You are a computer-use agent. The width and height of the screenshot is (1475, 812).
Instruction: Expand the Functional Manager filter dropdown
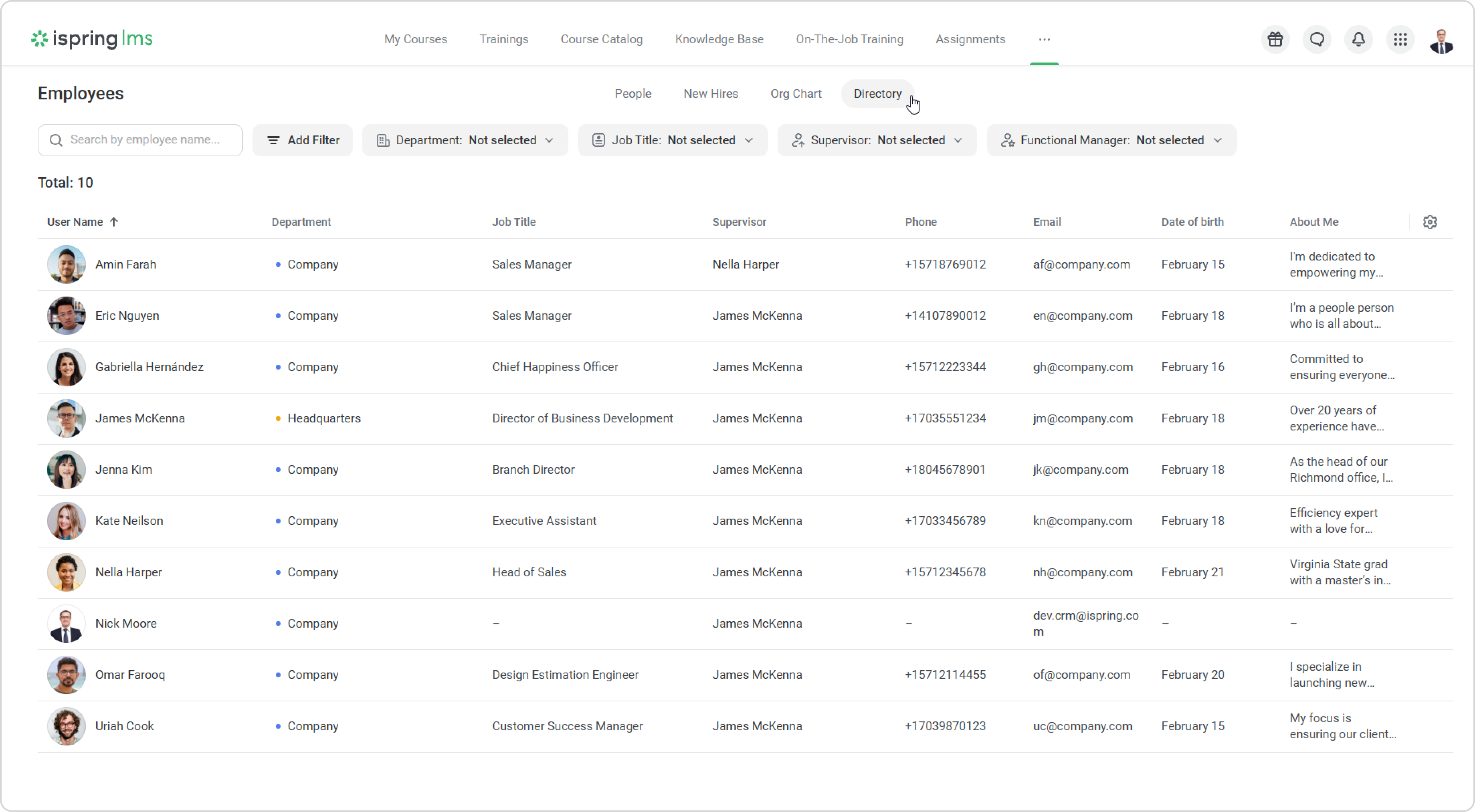pyautogui.click(x=1111, y=140)
